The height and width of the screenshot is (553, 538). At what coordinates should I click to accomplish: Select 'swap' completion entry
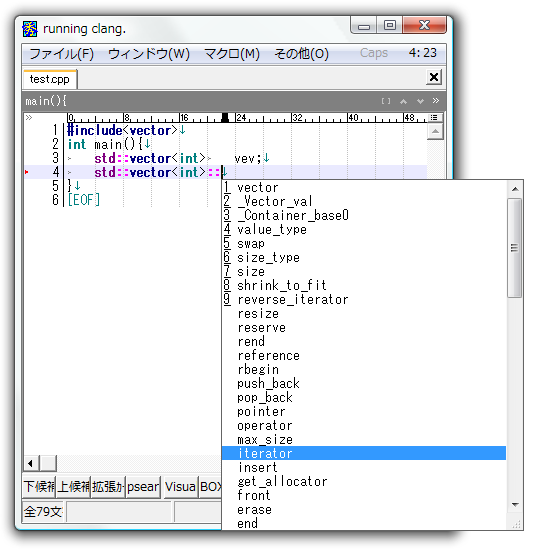pos(364,243)
